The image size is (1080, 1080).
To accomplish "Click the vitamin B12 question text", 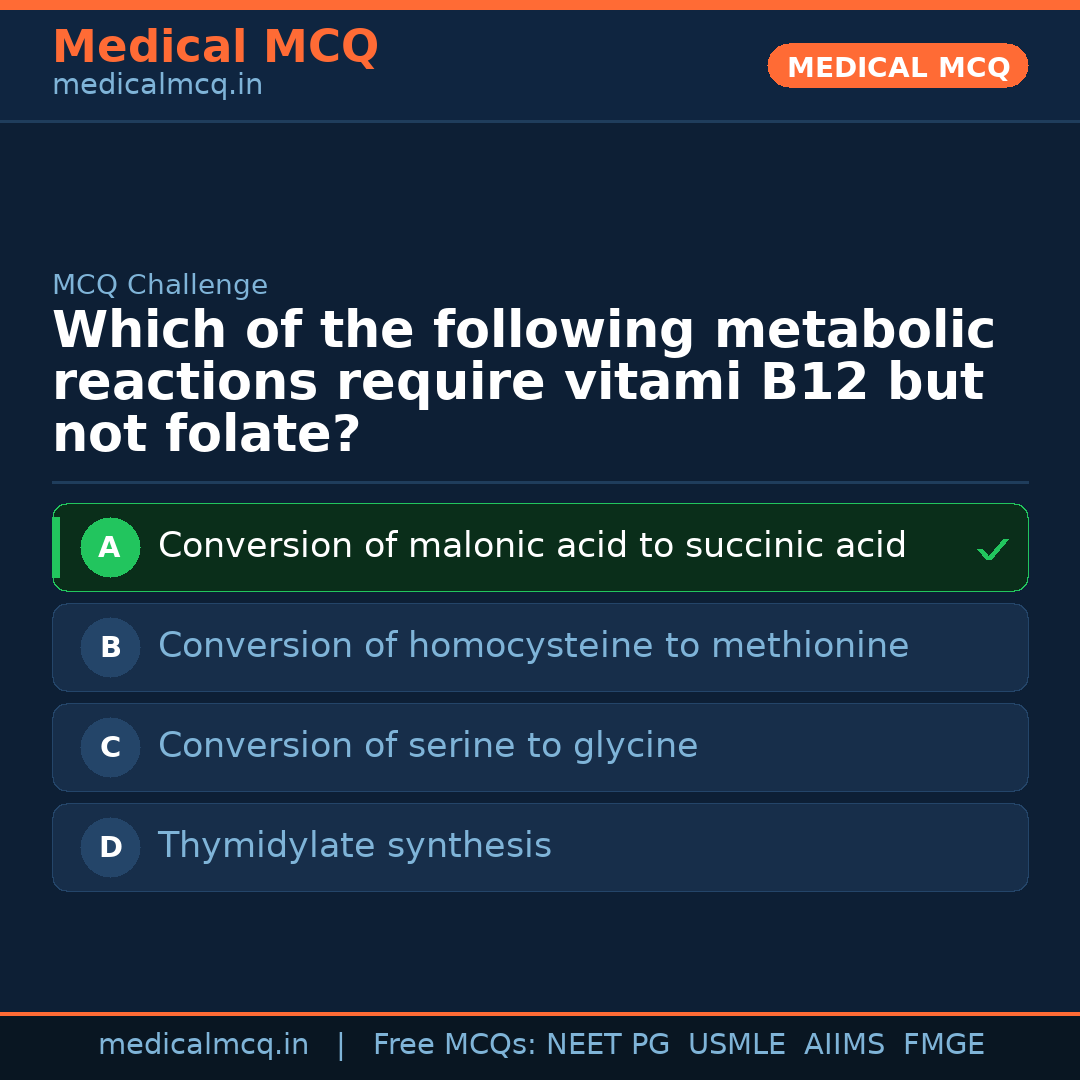I will (x=523, y=383).
